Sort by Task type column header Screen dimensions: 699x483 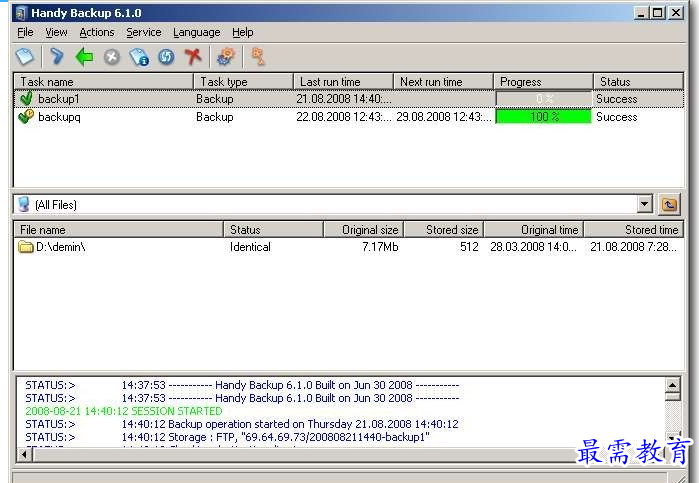tap(243, 82)
